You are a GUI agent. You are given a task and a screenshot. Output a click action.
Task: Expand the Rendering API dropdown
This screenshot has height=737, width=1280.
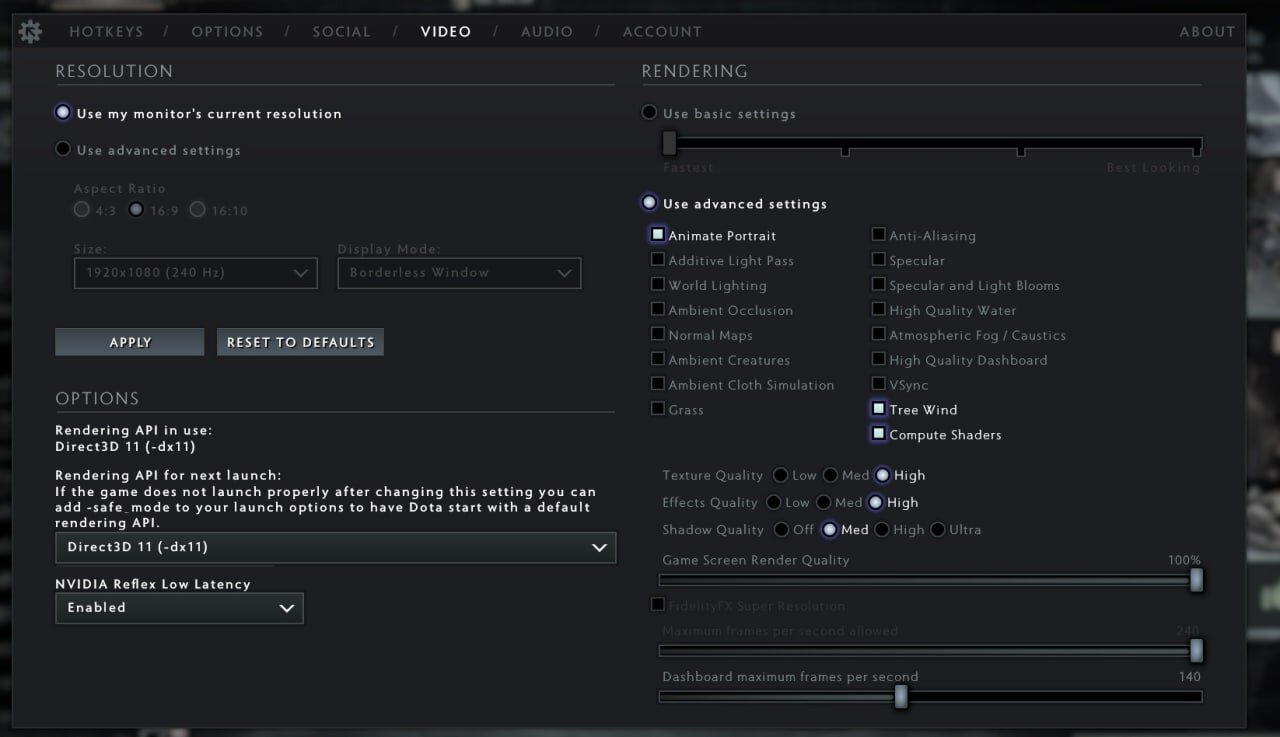336,548
